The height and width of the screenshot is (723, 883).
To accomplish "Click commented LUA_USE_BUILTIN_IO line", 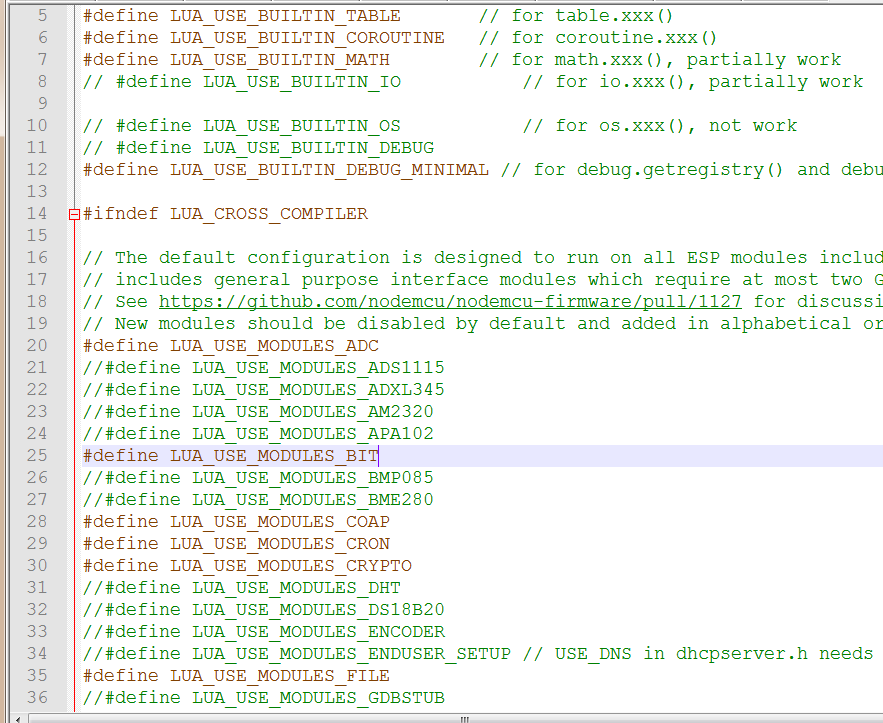I will click(242, 82).
